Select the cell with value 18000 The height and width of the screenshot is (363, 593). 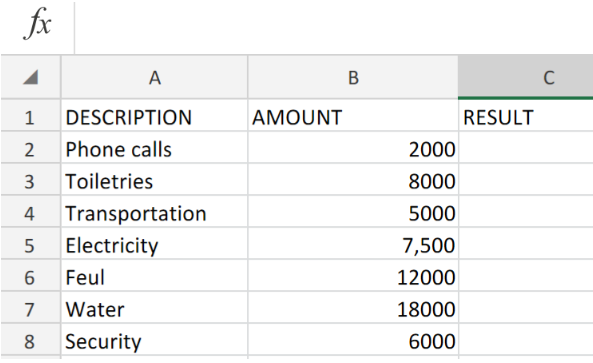click(353, 308)
